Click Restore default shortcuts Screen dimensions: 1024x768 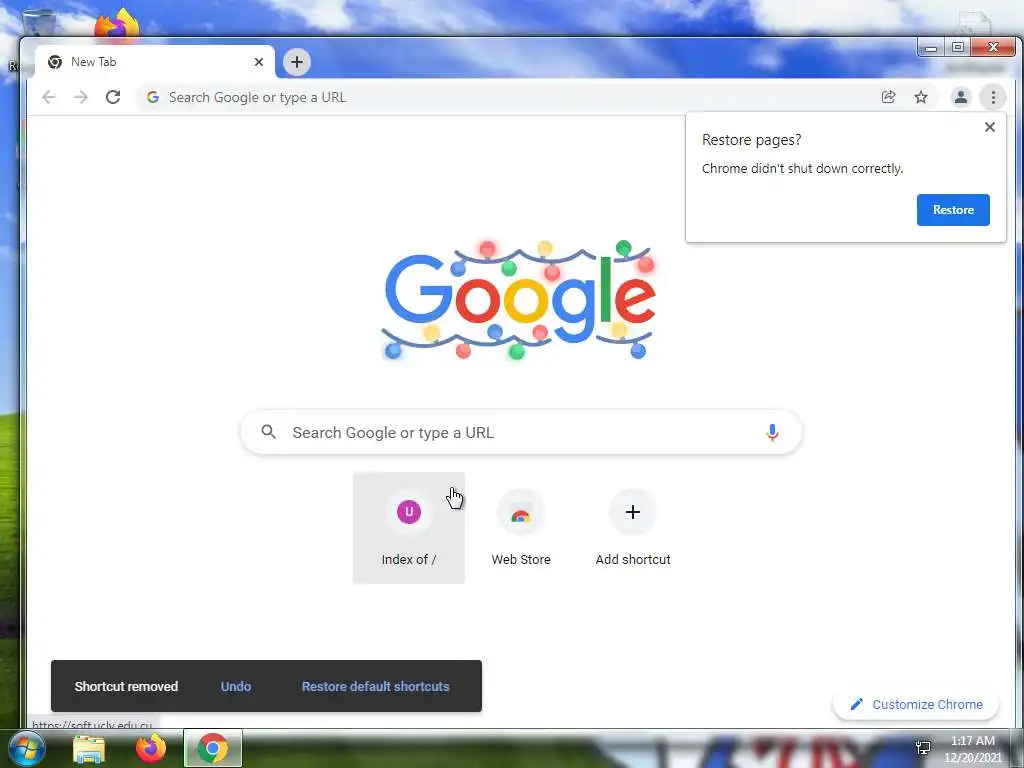tap(376, 686)
